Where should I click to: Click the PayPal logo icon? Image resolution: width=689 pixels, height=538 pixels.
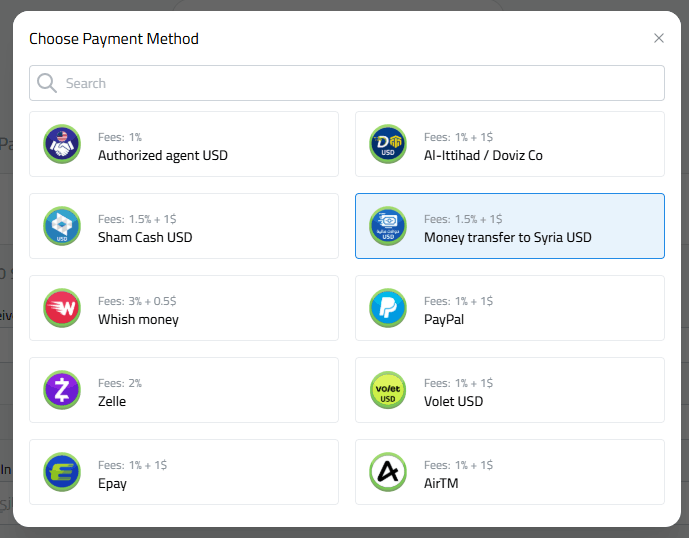pos(388,308)
